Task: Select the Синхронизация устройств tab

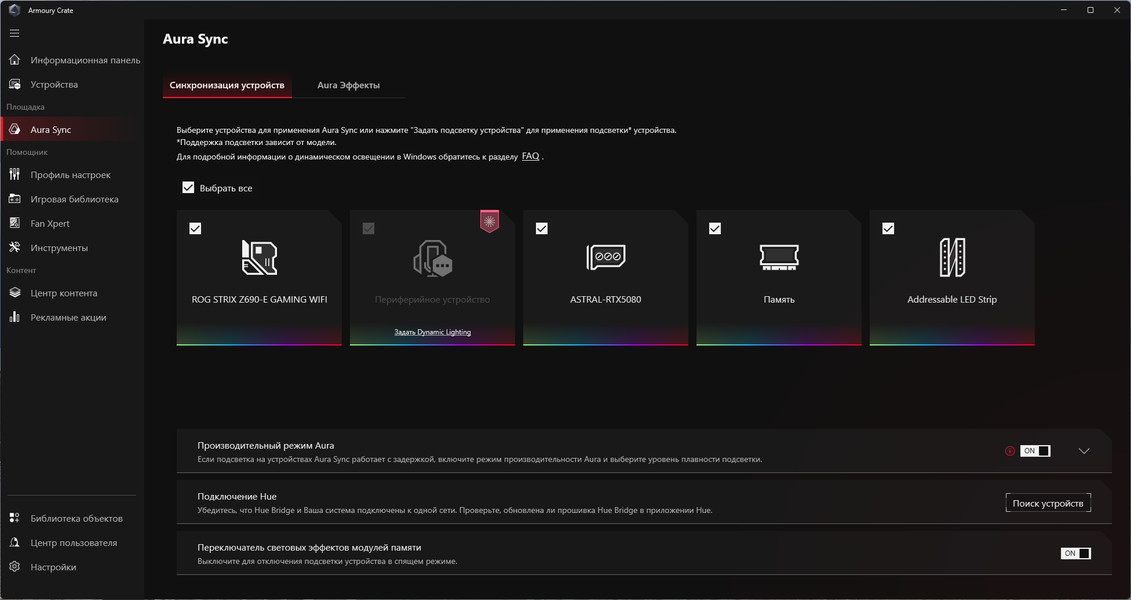Action: click(227, 85)
